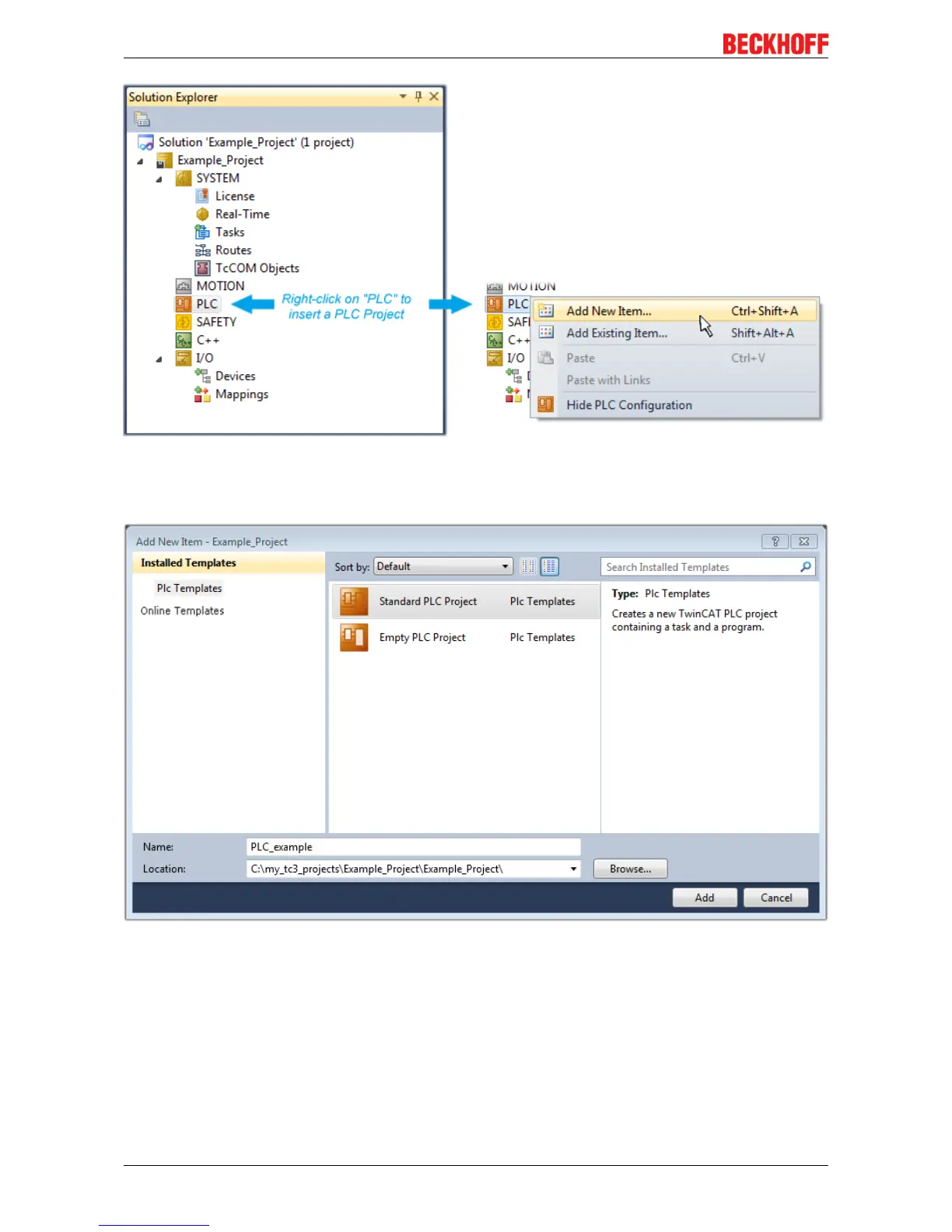Select the PLC node label in Solution Explorer
This screenshot has width=952, height=1232.
[x=207, y=304]
